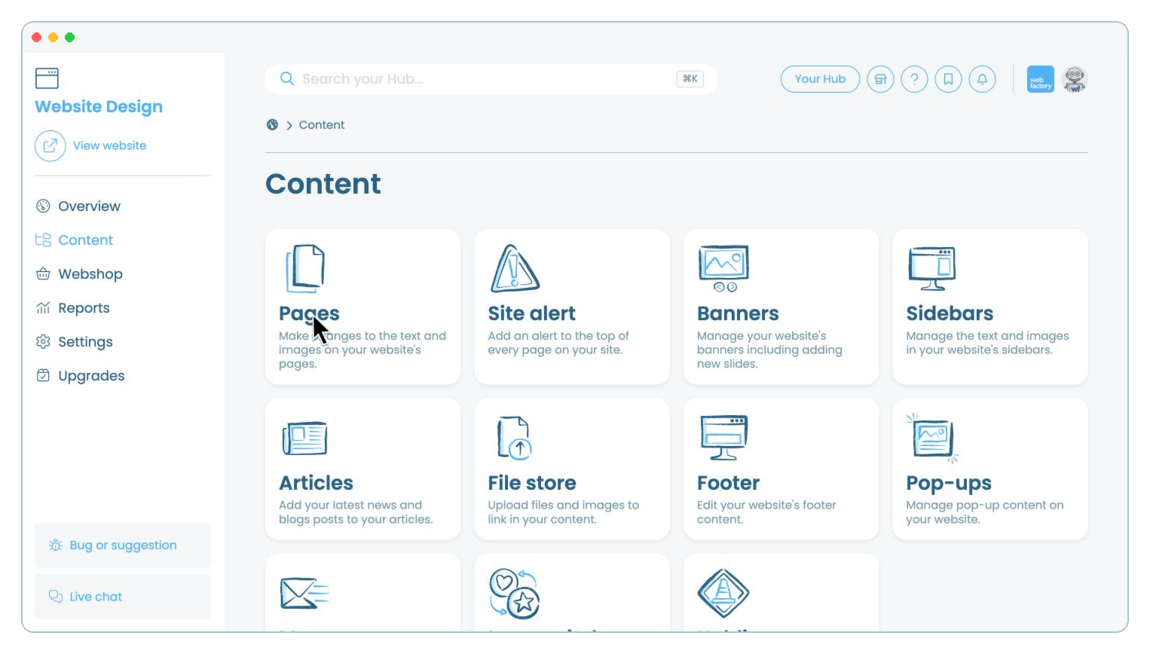The image size is (1150, 654).
Task: Select the Pop-ups image icon
Action: [932, 438]
